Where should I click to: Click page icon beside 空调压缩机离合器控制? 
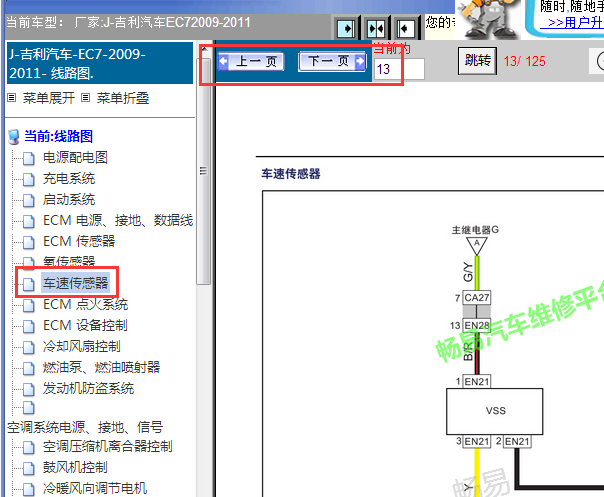29,447
